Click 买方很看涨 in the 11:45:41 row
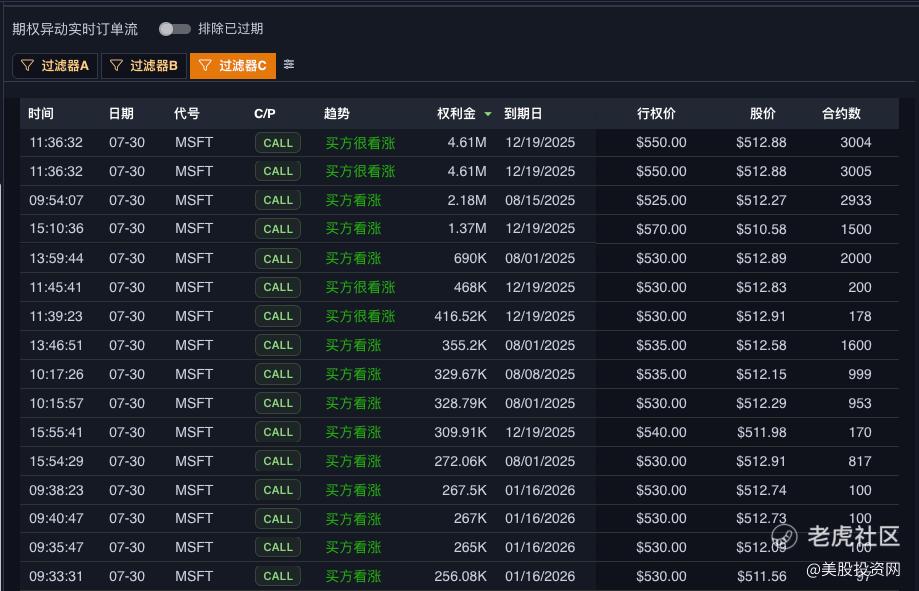The height and width of the screenshot is (591, 919). (360, 287)
